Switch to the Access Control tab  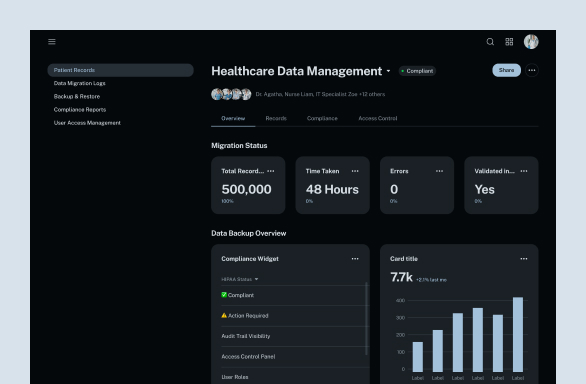click(377, 119)
